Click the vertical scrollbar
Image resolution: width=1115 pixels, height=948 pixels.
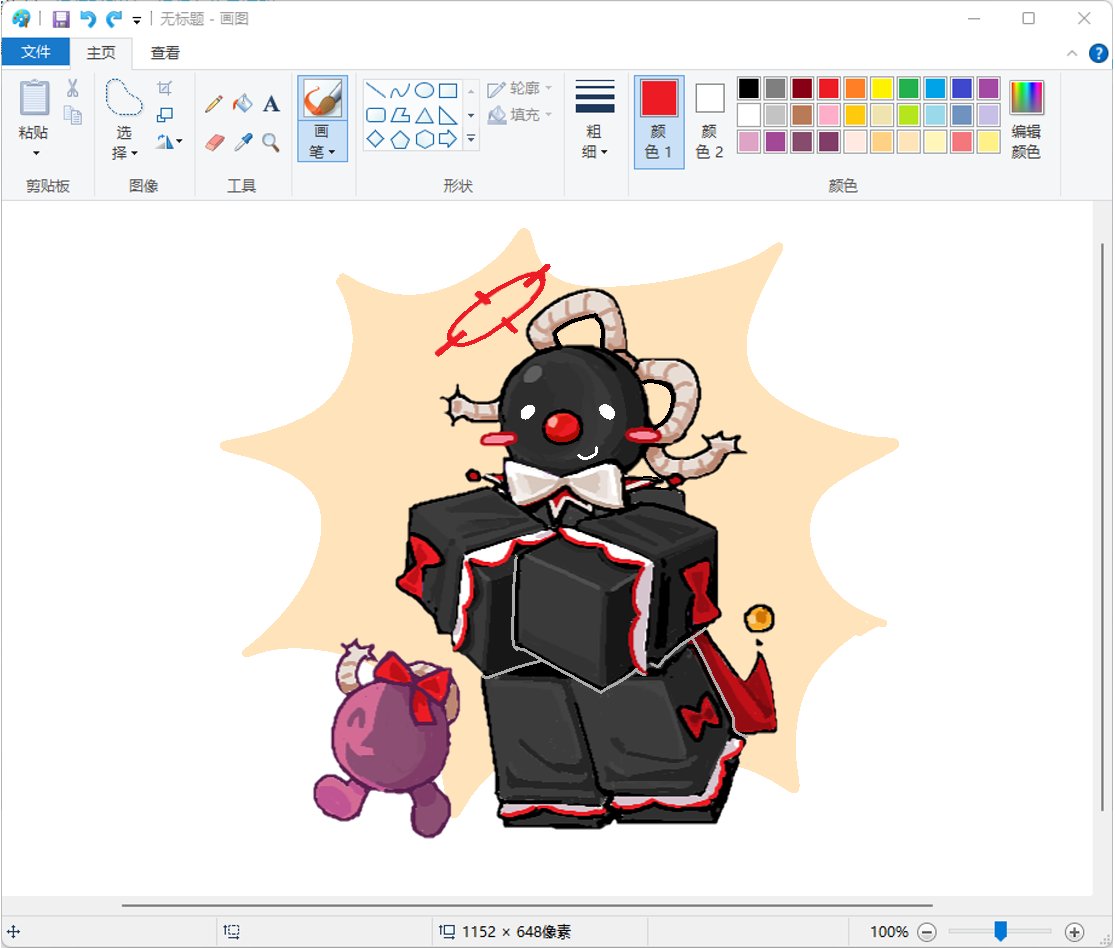pos(1102,526)
